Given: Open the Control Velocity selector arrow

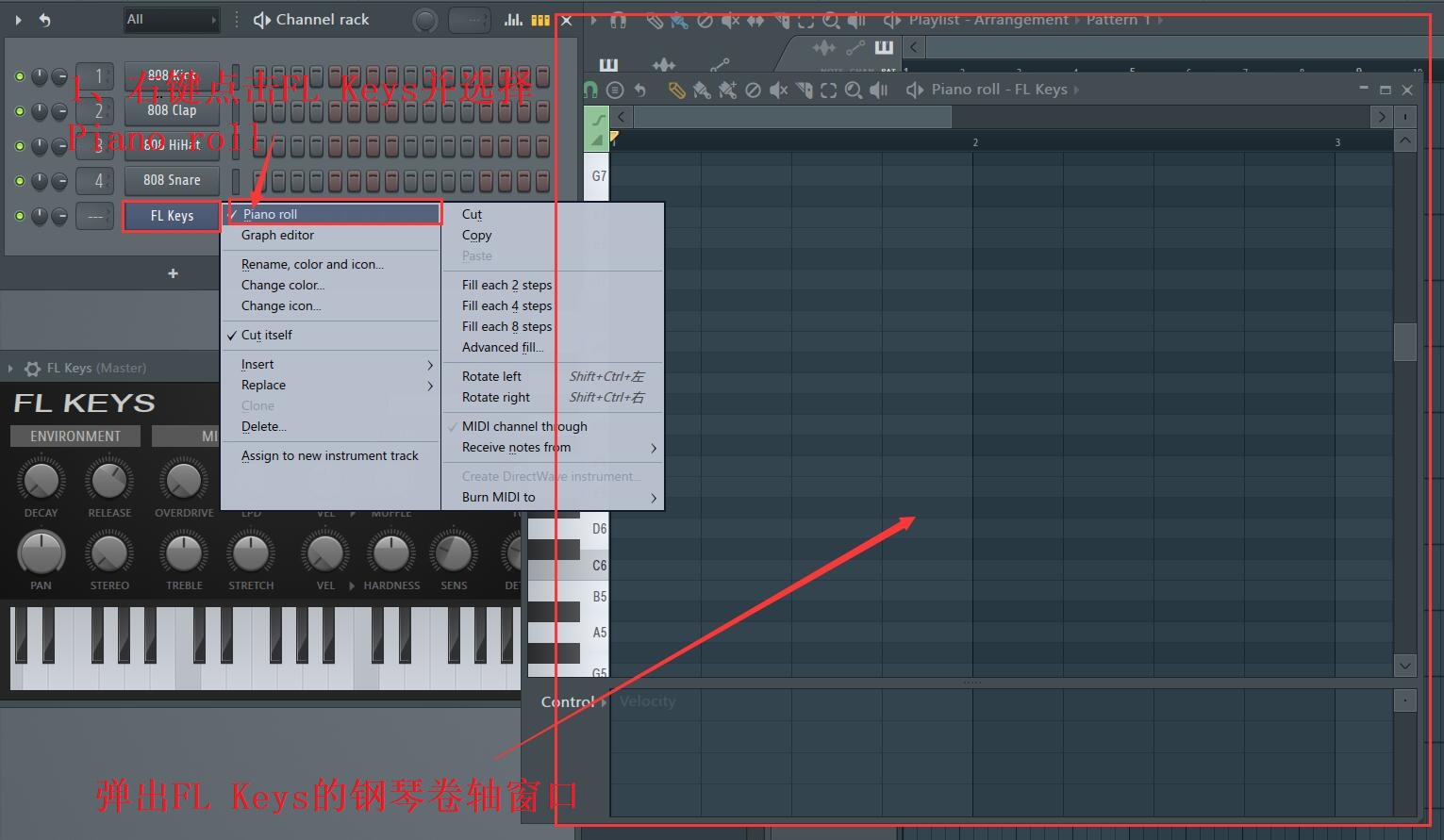Looking at the screenshot, I should pos(605,701).
